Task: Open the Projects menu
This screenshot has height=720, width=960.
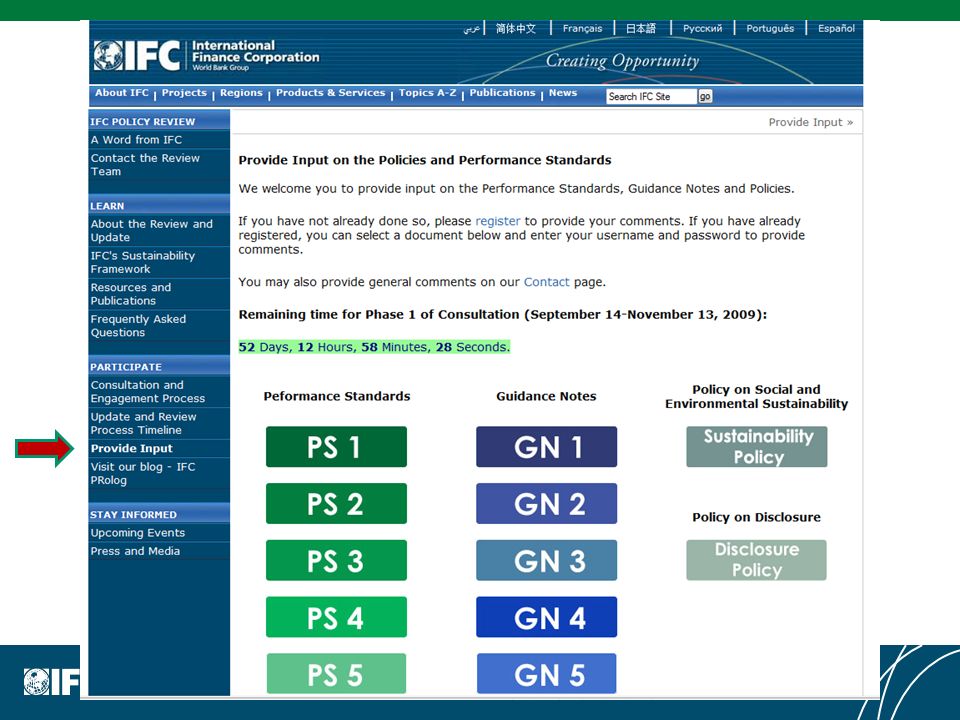Action: coord(184,92)
